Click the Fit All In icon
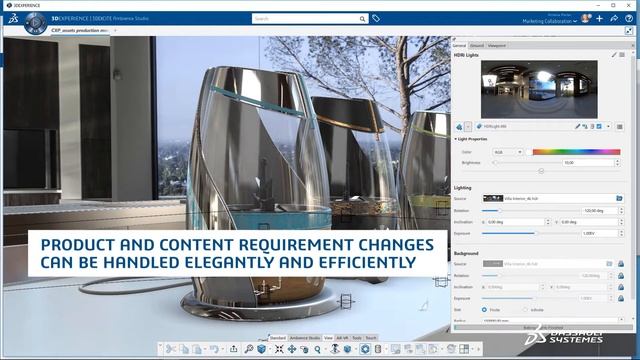This screenshot has width=640, height=360. click(279, 349)
